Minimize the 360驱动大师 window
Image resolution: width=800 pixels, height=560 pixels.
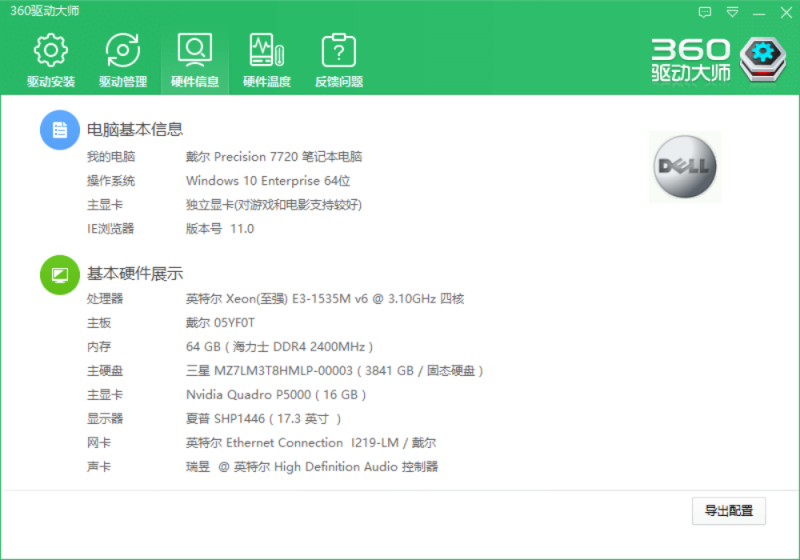click(x=759, y=13)
